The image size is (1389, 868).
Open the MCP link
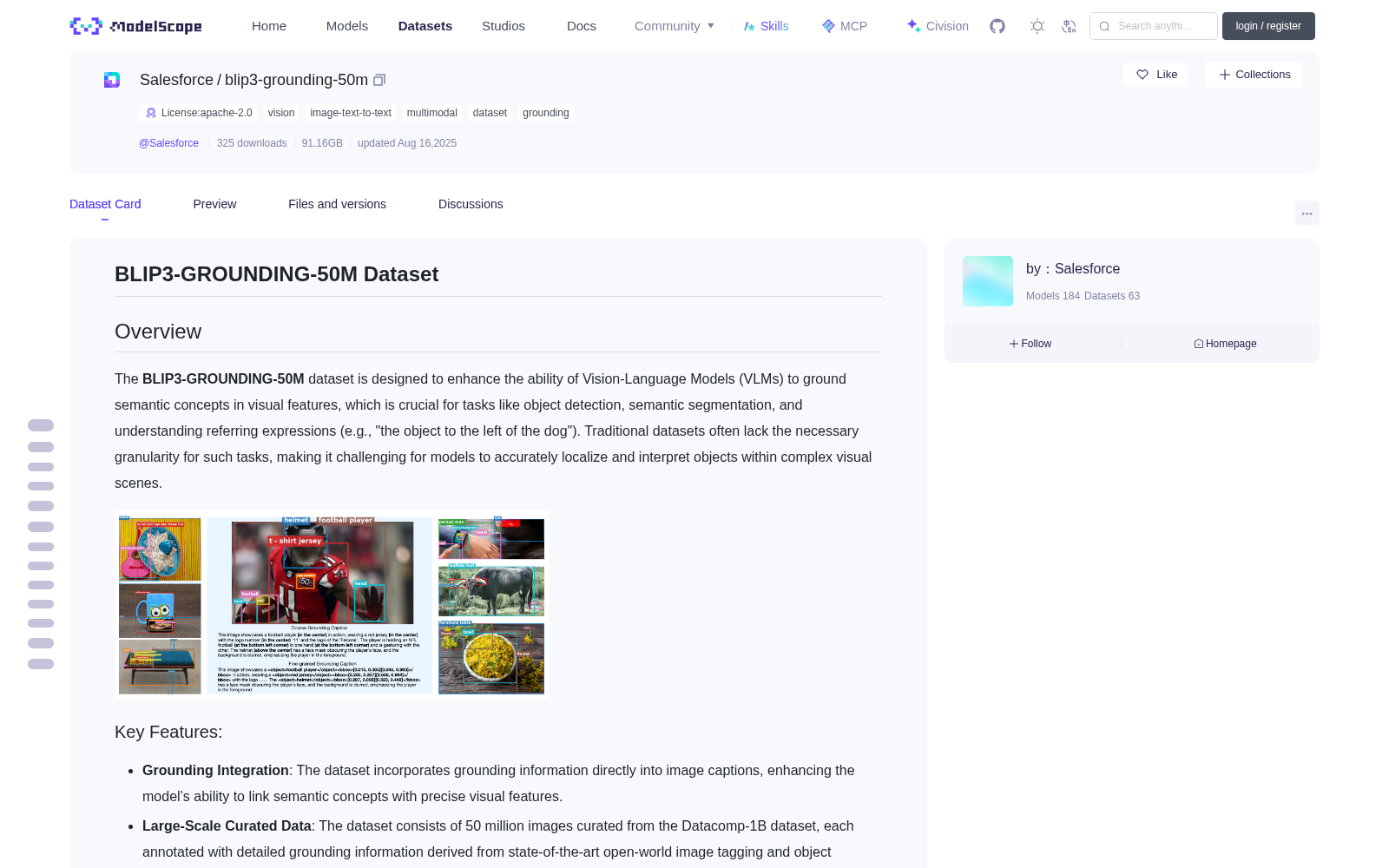[x=845, y=26]
